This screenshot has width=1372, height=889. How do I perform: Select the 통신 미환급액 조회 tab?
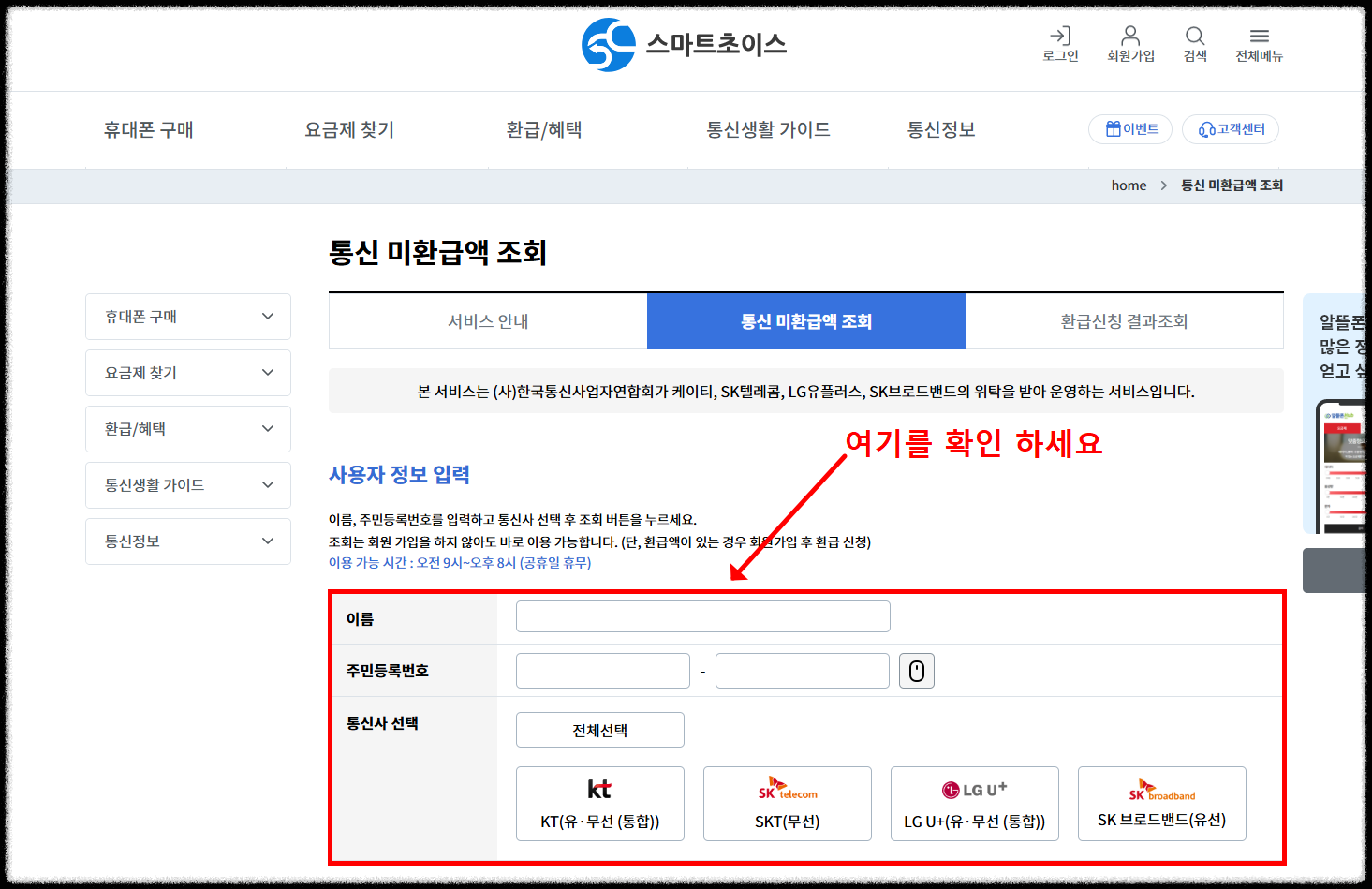[x=806, y=321]
